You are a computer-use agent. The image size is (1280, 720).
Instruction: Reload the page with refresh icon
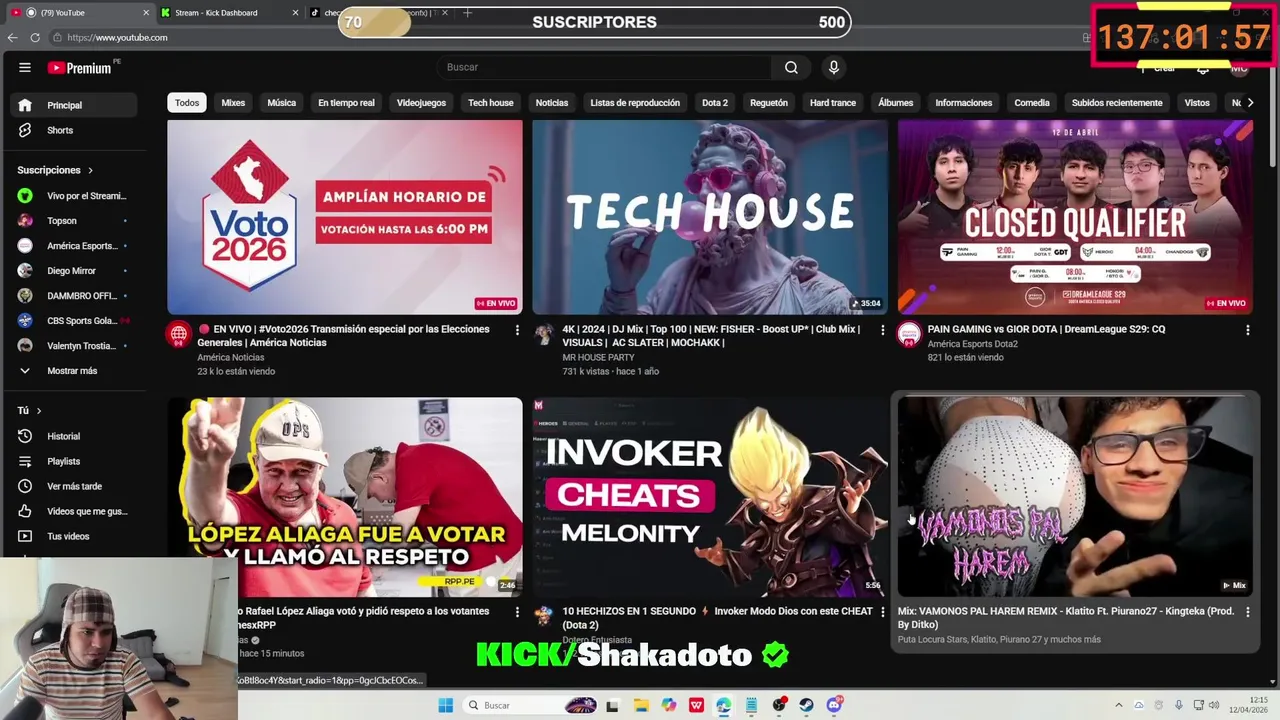point(35,37)
